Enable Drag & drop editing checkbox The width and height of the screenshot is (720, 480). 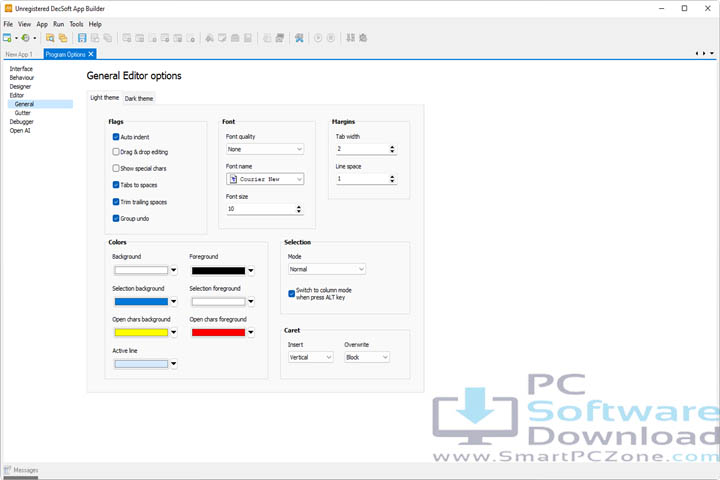tap(116, 152)
